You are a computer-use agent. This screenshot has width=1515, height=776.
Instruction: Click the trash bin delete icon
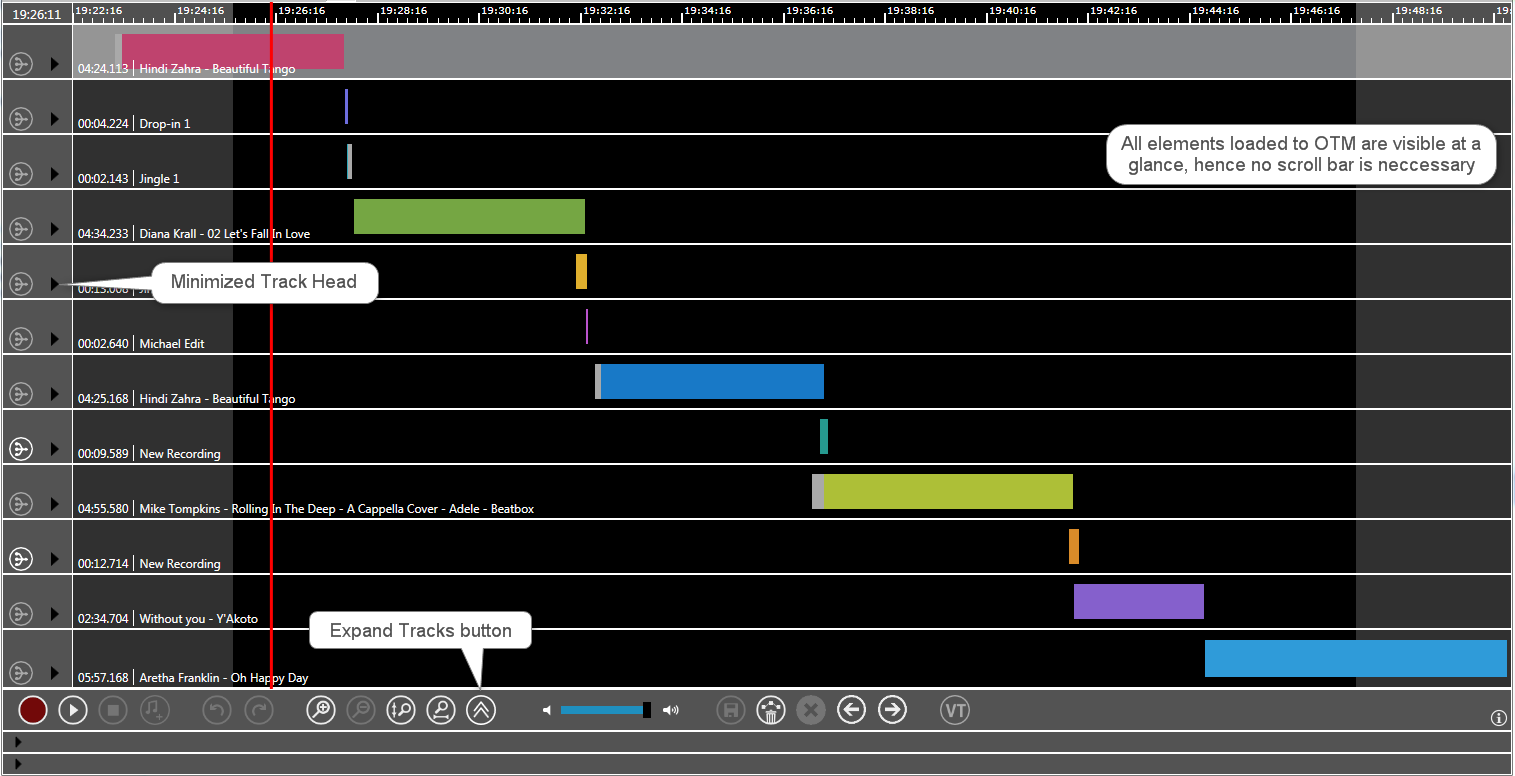pyautogui.click(x=771, y=711)
